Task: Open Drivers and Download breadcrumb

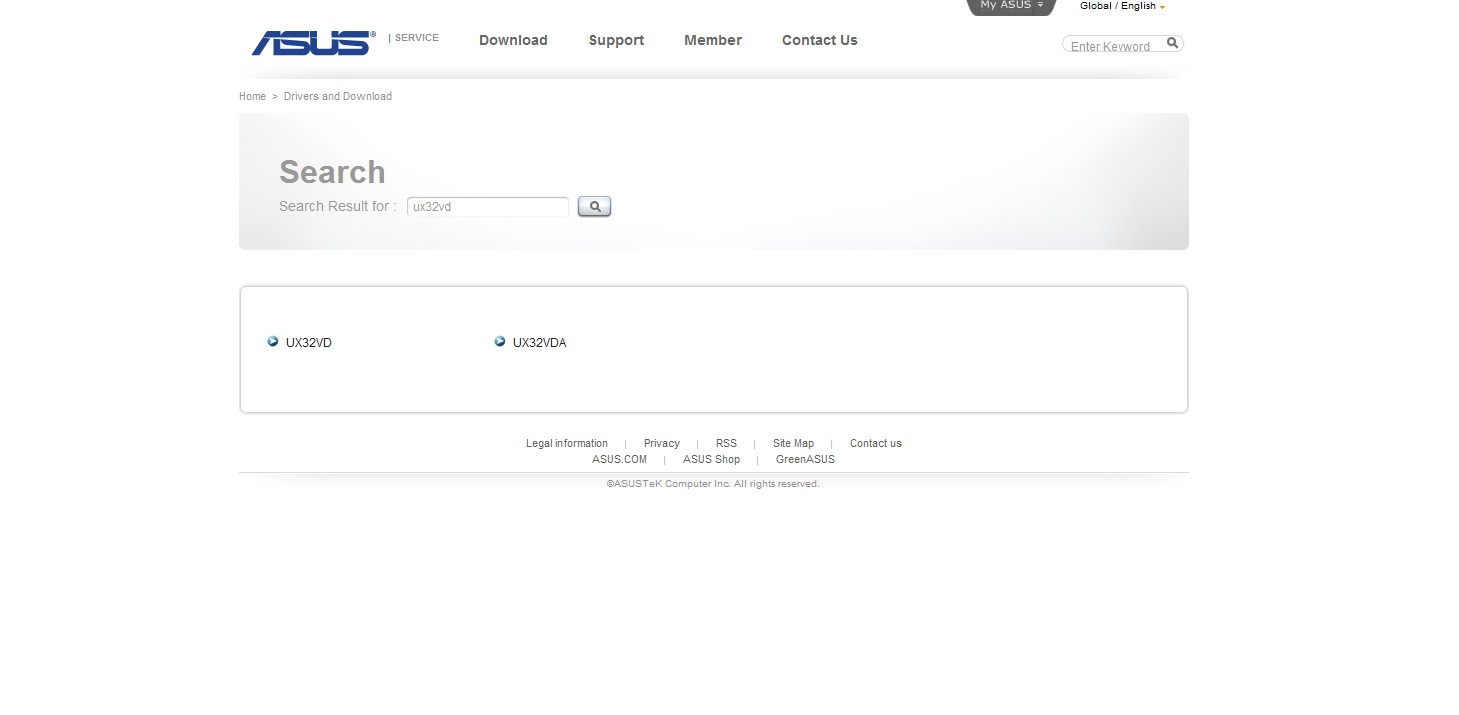Action: point(338,96)
